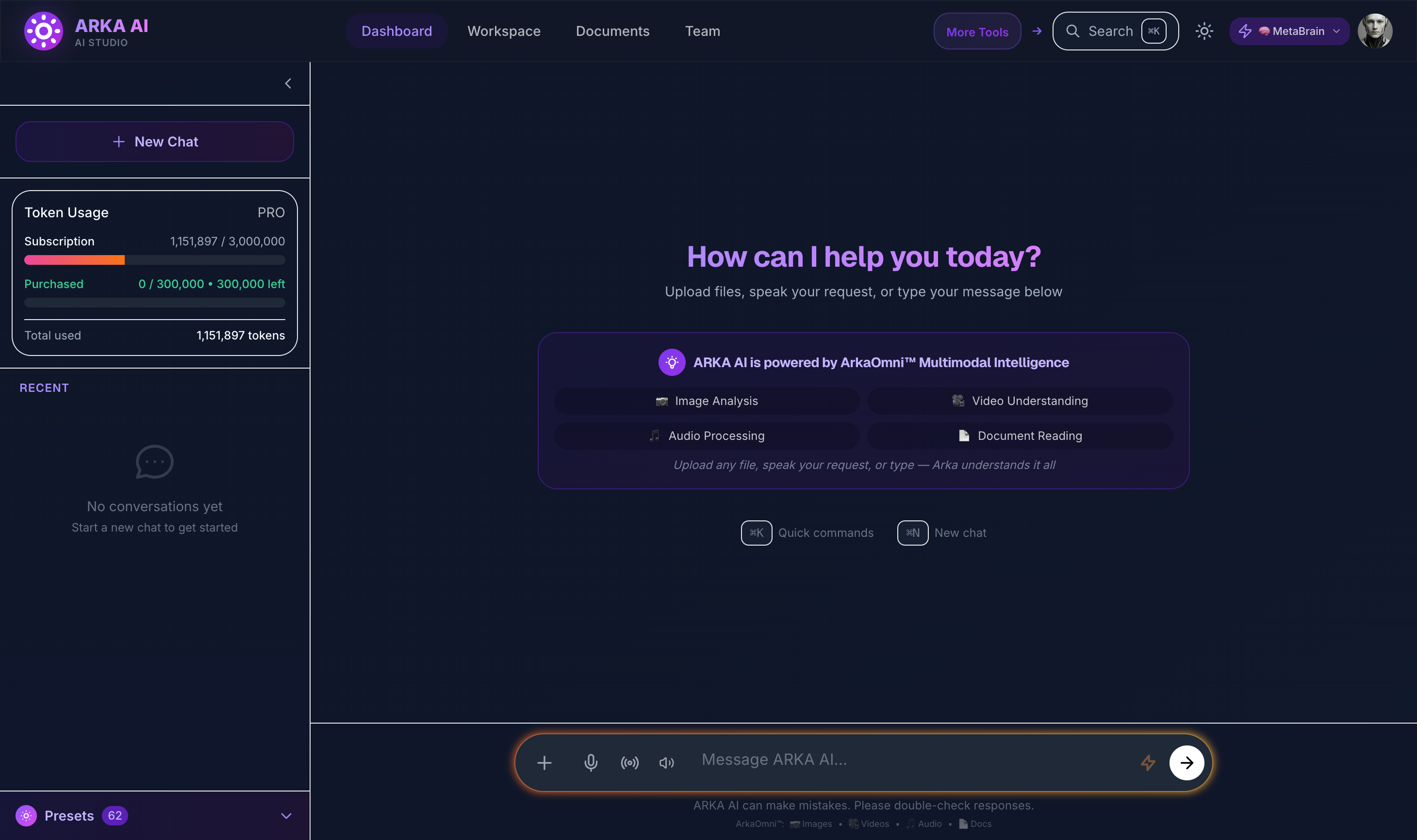Click the More Tools button
This screenshot has width=1417, height=840.
coord(976,32)
